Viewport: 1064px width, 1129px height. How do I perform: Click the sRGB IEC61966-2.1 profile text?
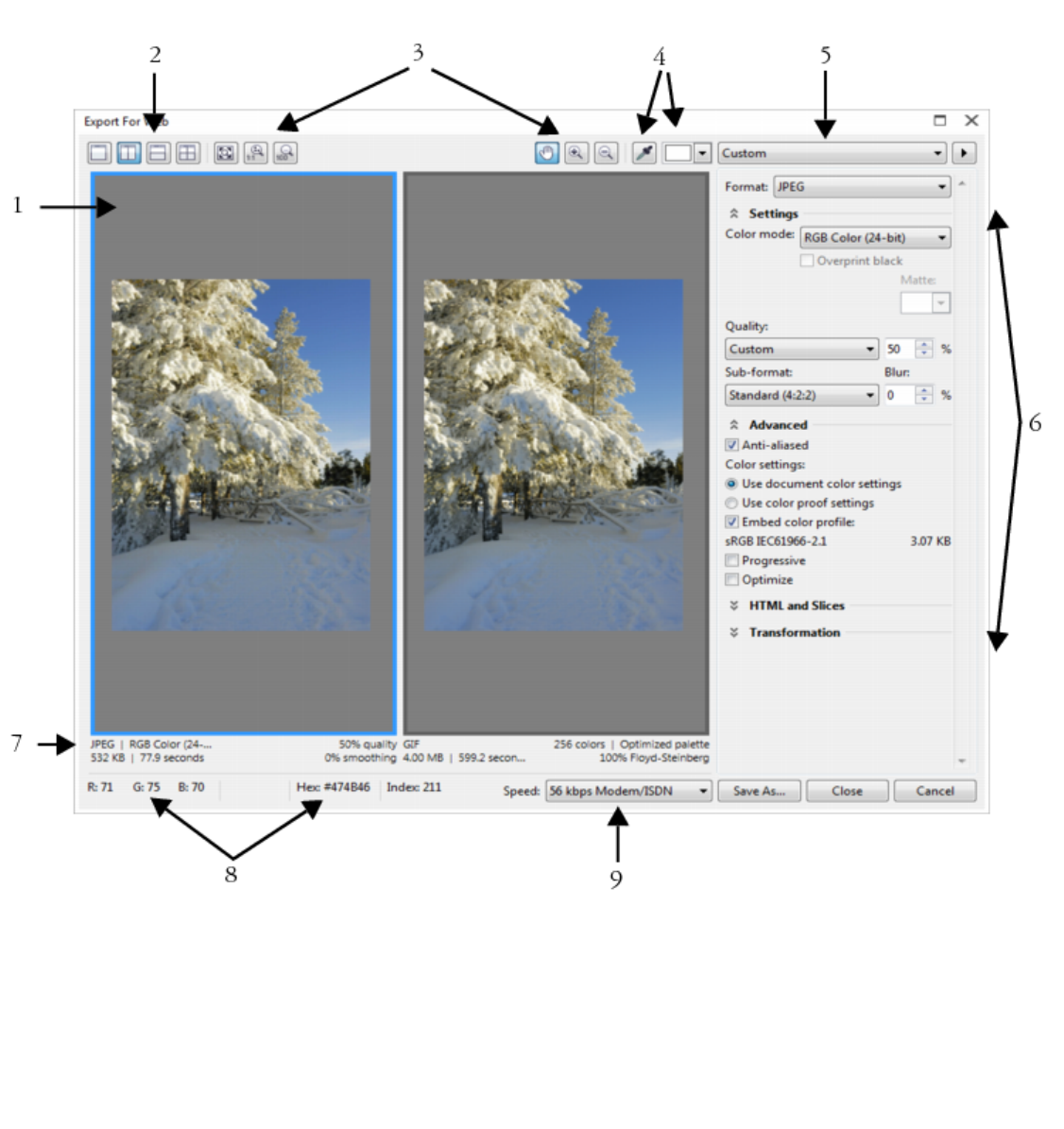tap(776, 540)
